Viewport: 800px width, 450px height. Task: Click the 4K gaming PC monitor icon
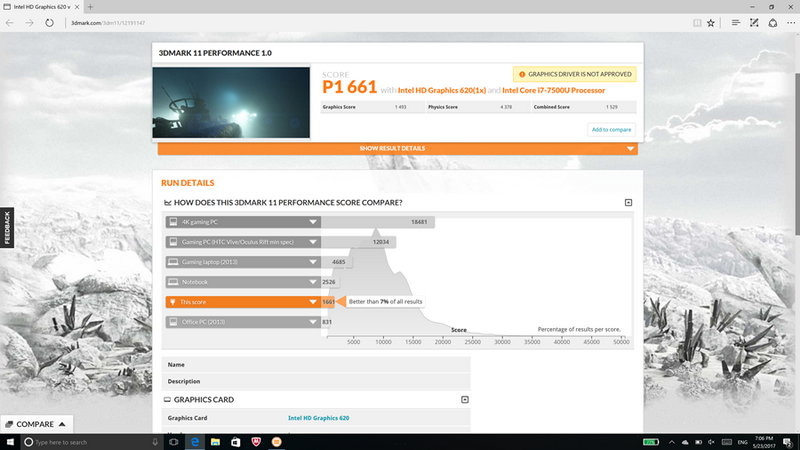coord(173,222)
